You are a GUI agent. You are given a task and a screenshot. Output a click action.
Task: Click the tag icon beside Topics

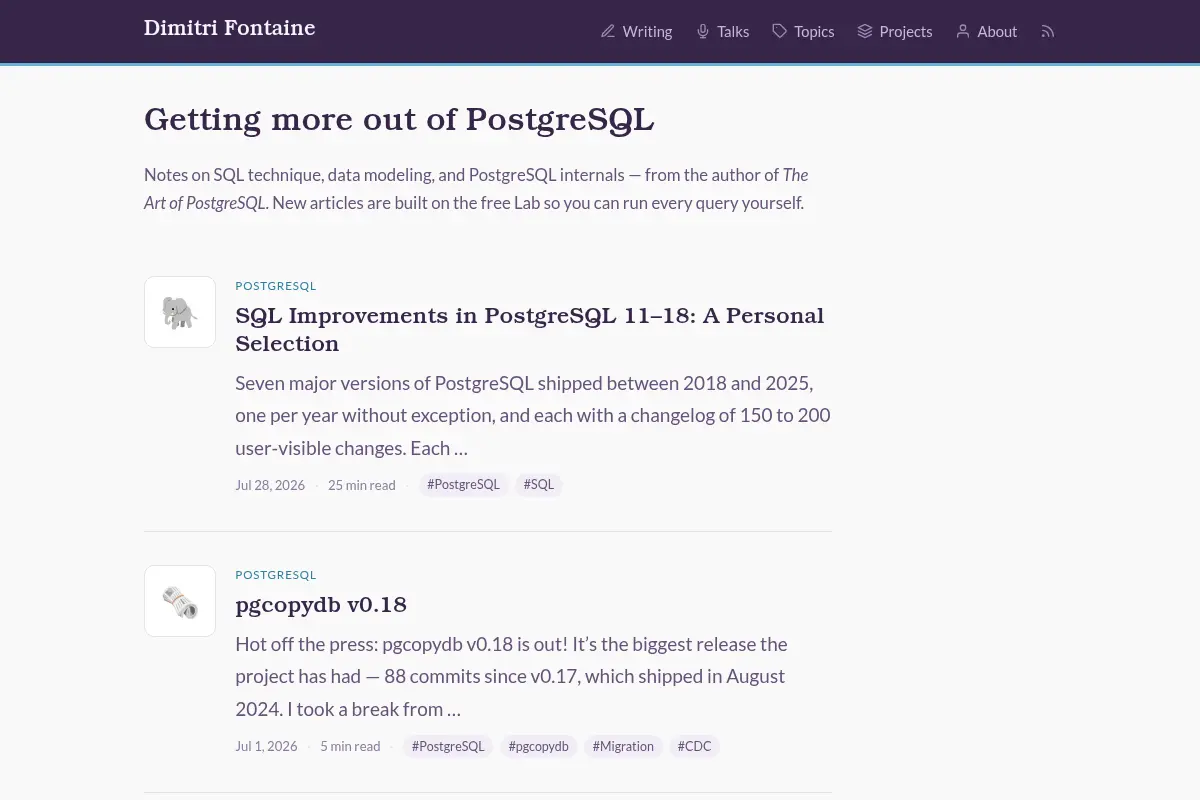[x=780, y=31]
